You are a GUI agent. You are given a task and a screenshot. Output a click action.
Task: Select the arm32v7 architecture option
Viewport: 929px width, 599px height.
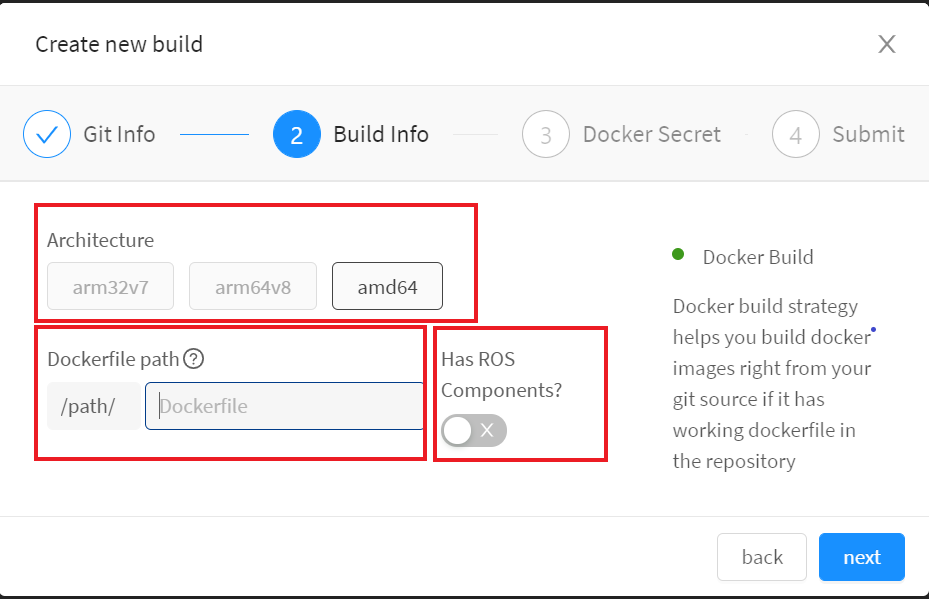[x=110, y=286]
